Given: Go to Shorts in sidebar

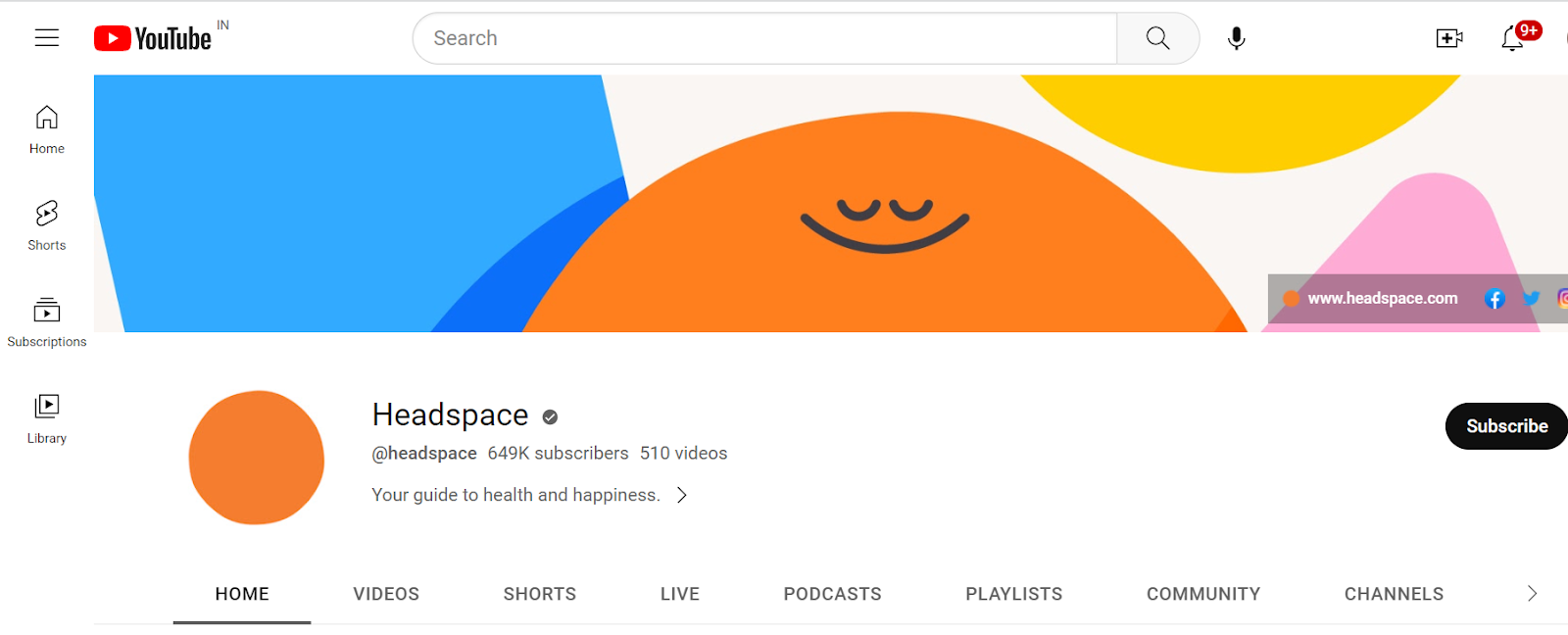Looking at the screenshot, I should coord(47,225).
